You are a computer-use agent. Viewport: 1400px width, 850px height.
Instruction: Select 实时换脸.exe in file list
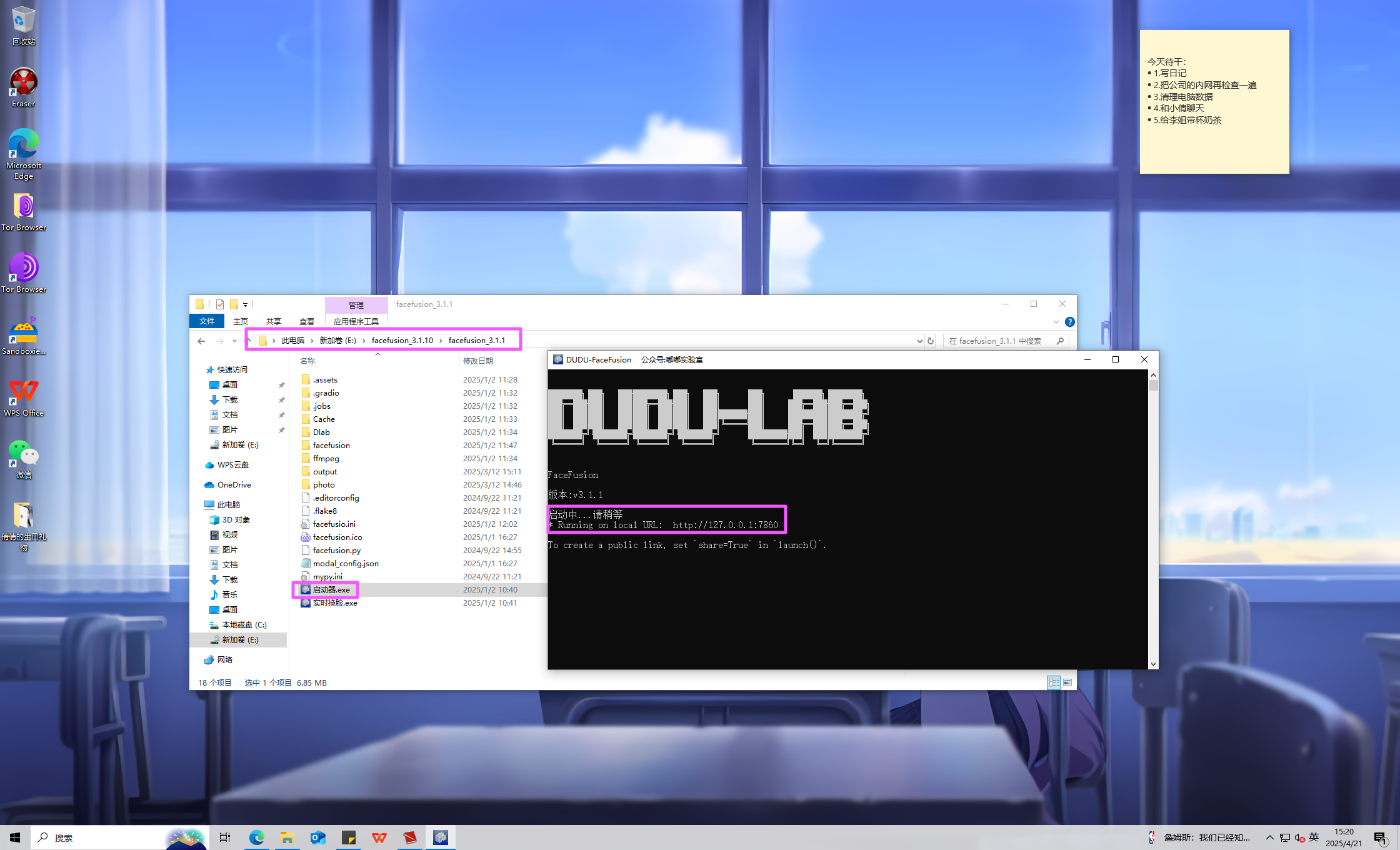(x=335, y=602)
